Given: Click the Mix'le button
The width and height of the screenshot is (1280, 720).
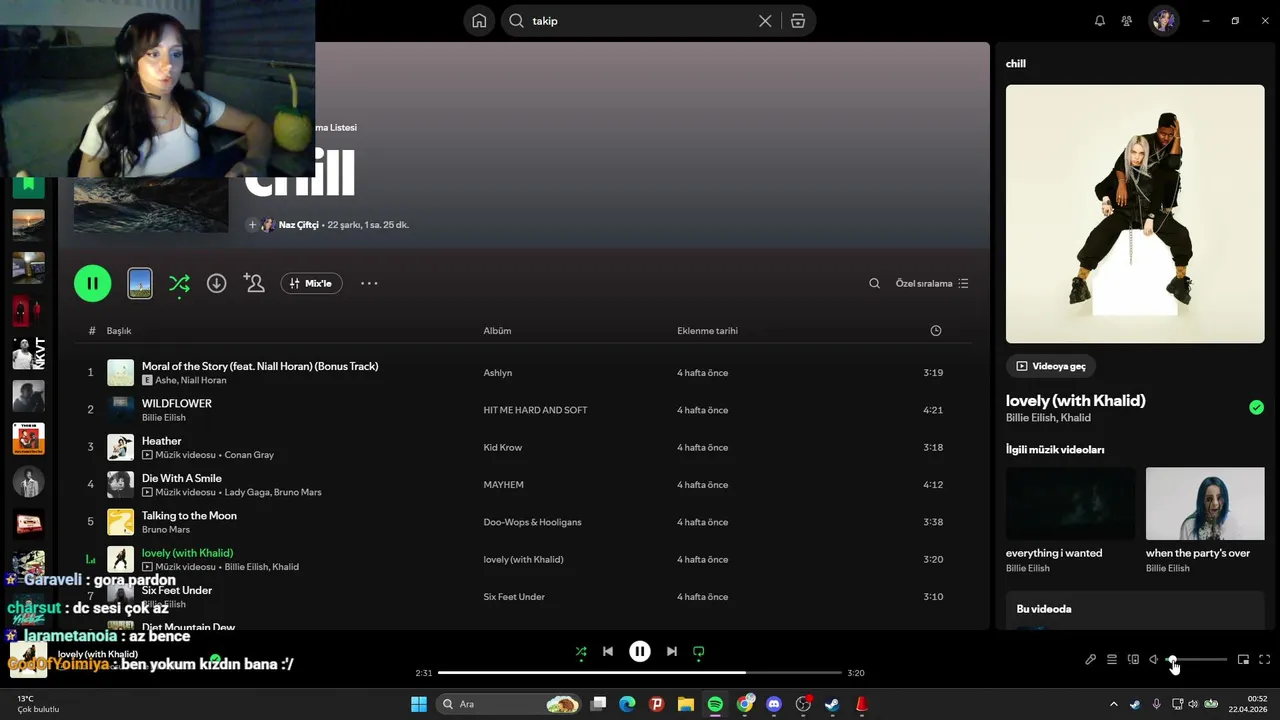Looking at the screenshot, I should [311, 284].
